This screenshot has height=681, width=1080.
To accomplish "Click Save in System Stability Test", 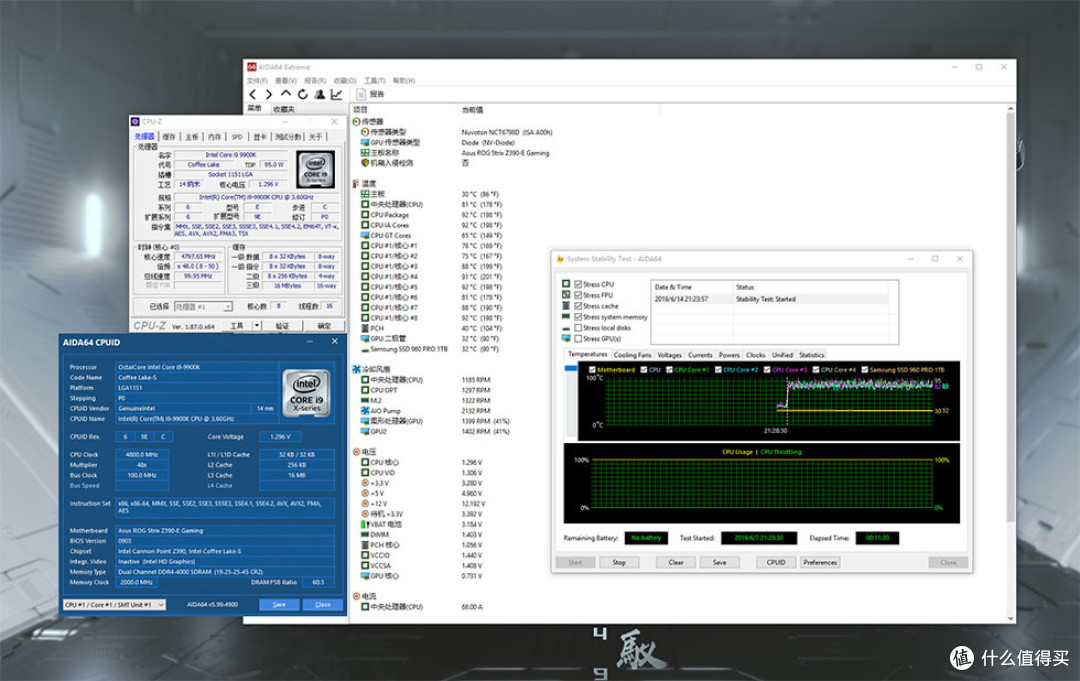I will click(x=719, y=563).
